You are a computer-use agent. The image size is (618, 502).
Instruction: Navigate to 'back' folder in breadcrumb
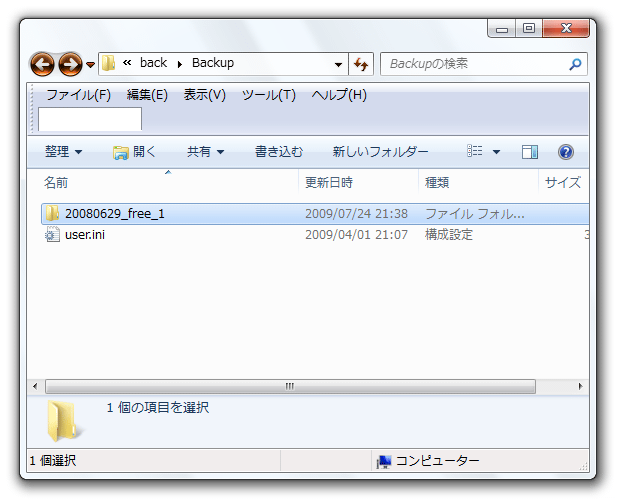click(x=153, y=63)
